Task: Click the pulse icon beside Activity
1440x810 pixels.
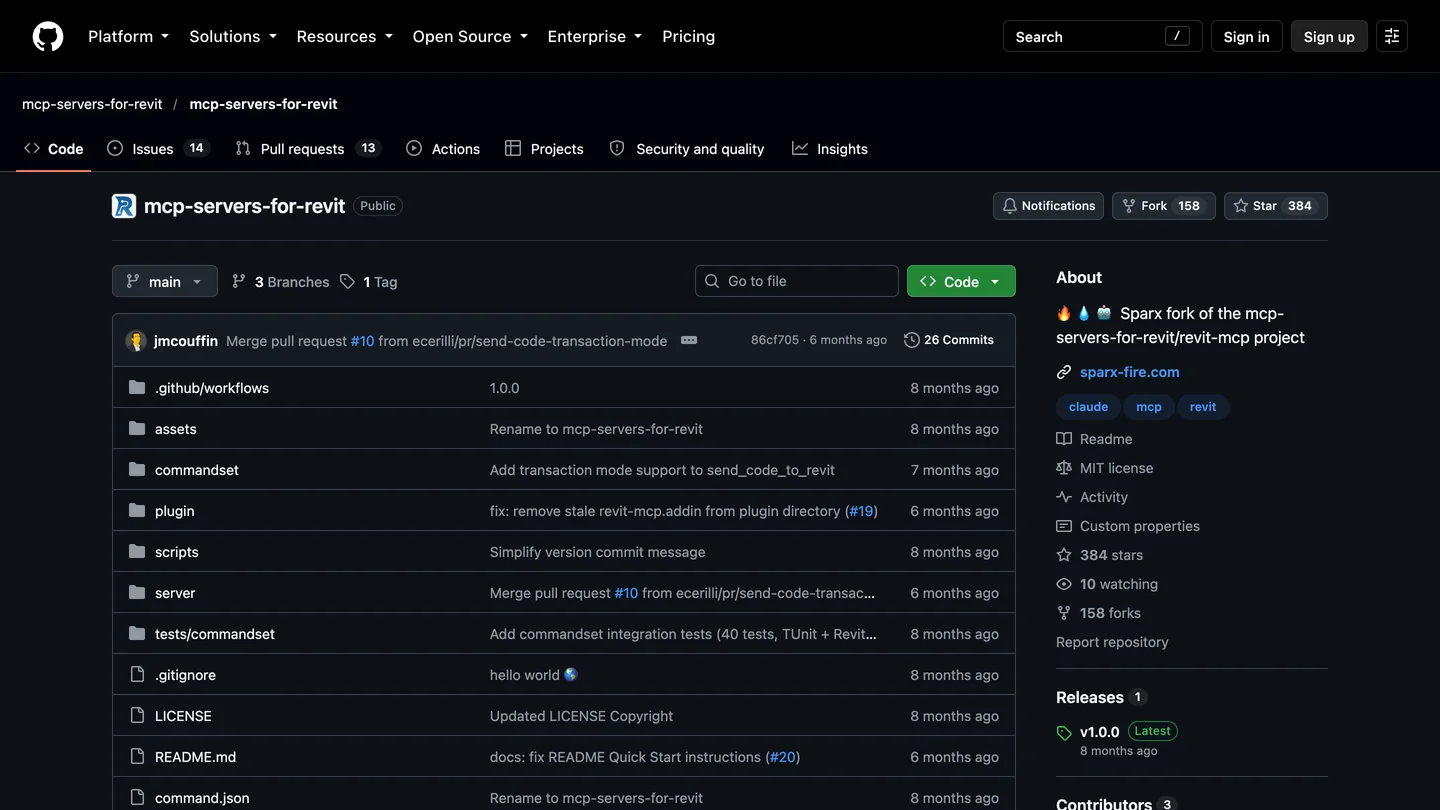Action: pos(1064,497)
